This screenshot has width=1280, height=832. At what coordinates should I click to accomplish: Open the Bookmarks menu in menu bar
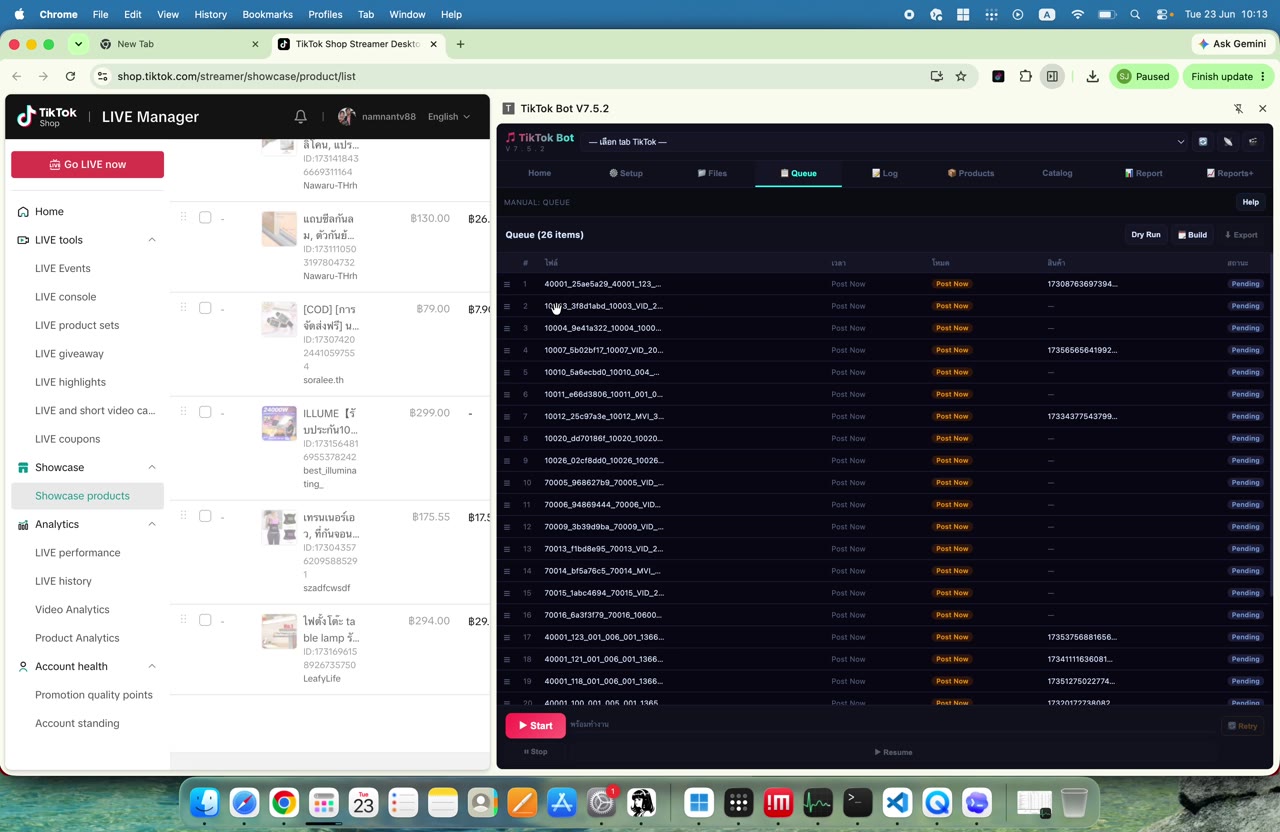[267, 15]
